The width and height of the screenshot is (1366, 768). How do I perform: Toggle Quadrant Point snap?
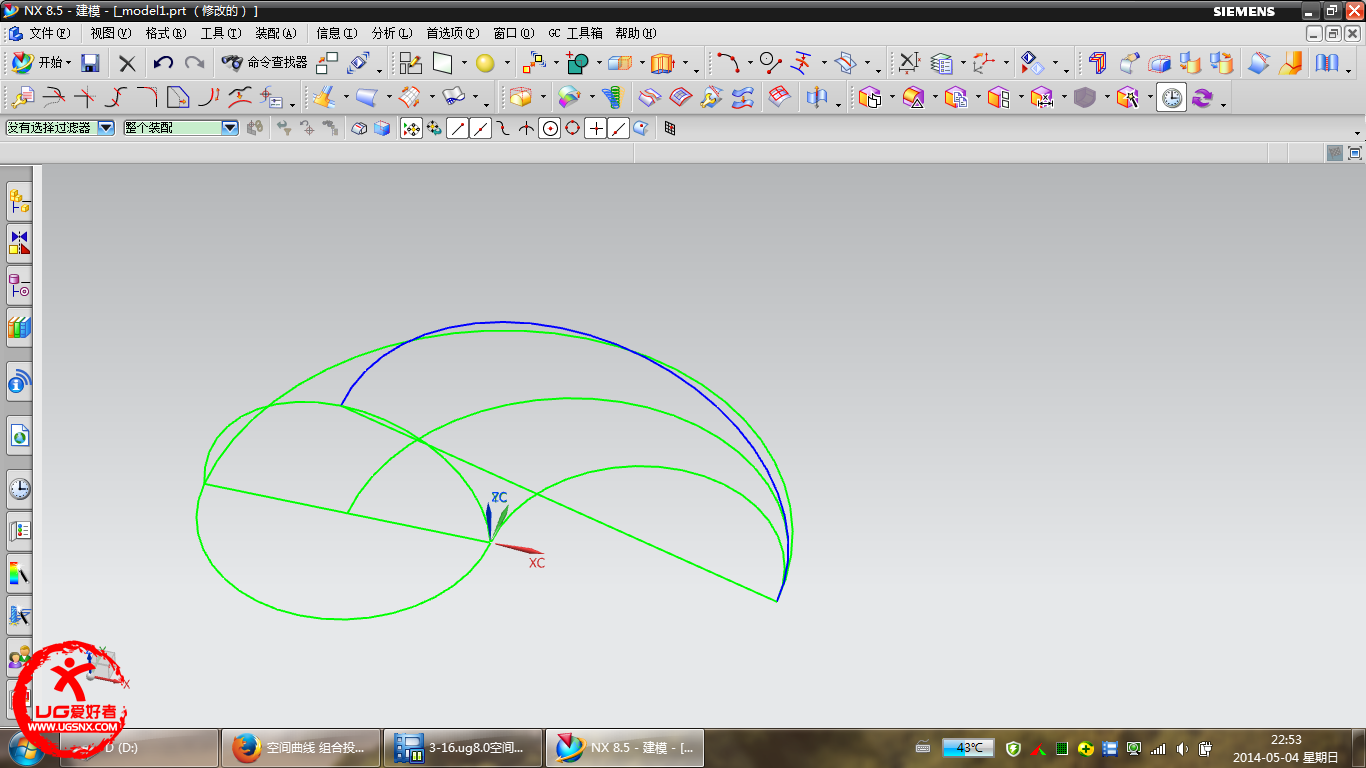[x=573, y=128]
